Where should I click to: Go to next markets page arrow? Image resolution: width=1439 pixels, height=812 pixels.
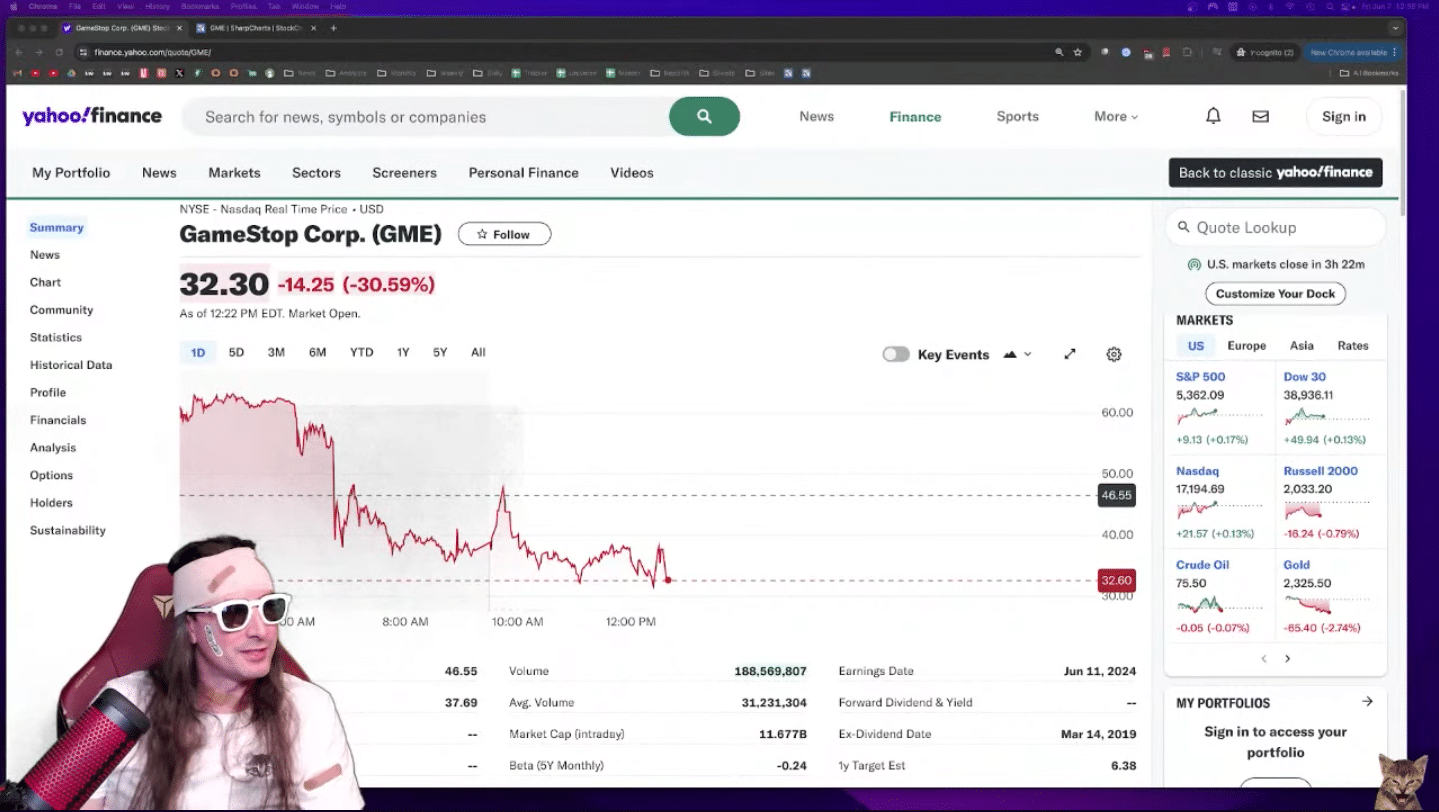coord(1288,658)
